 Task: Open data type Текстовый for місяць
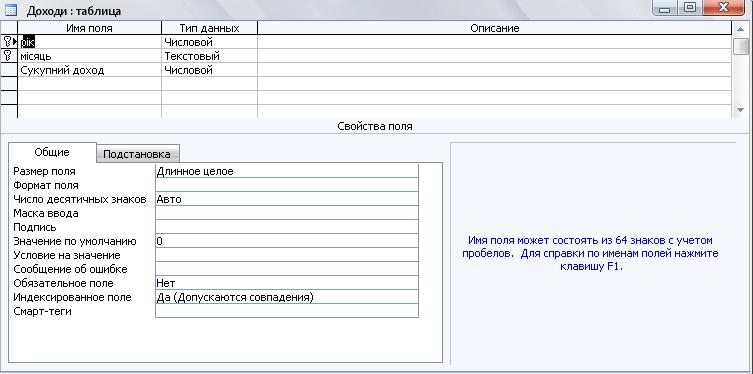point(209,56)
